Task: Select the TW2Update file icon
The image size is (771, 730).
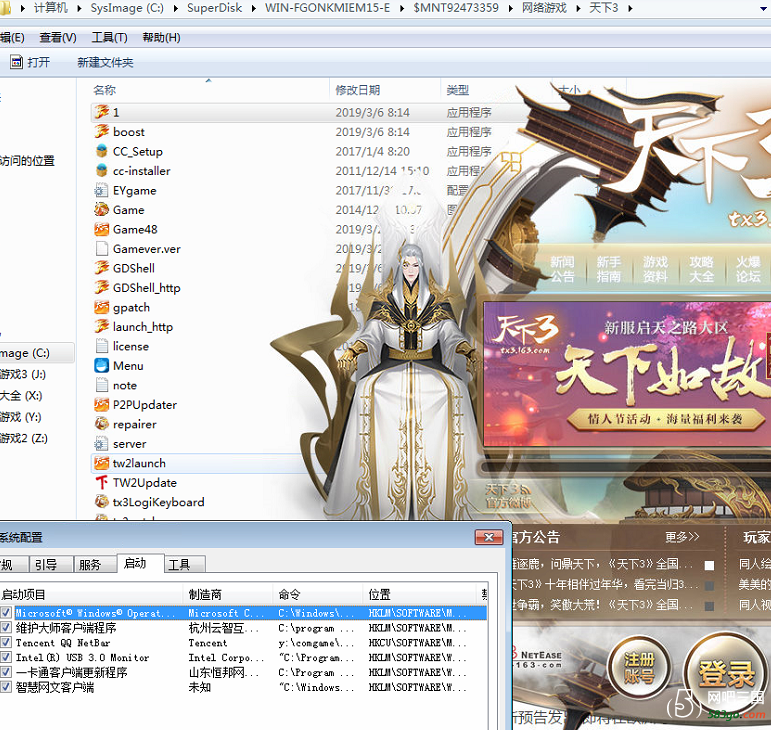Action: [102, 482]
